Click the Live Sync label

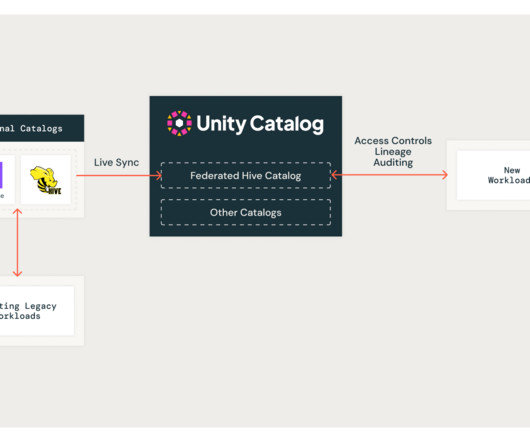coord(116,163)
